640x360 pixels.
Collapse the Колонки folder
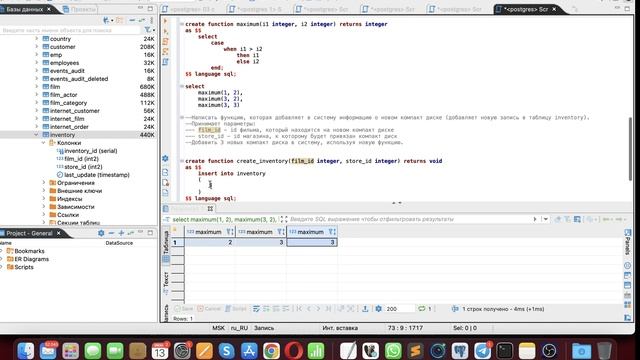pos(44,142)
